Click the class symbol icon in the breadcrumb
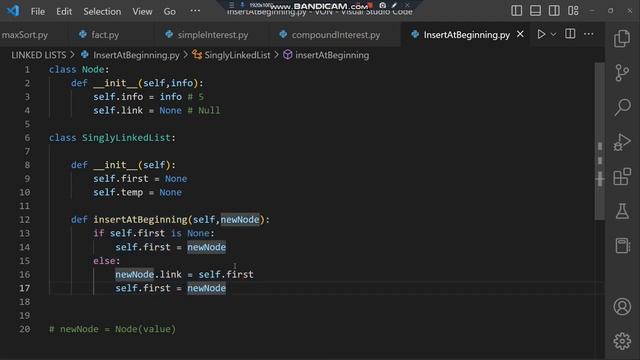The image size is (640, 360). 197,55
